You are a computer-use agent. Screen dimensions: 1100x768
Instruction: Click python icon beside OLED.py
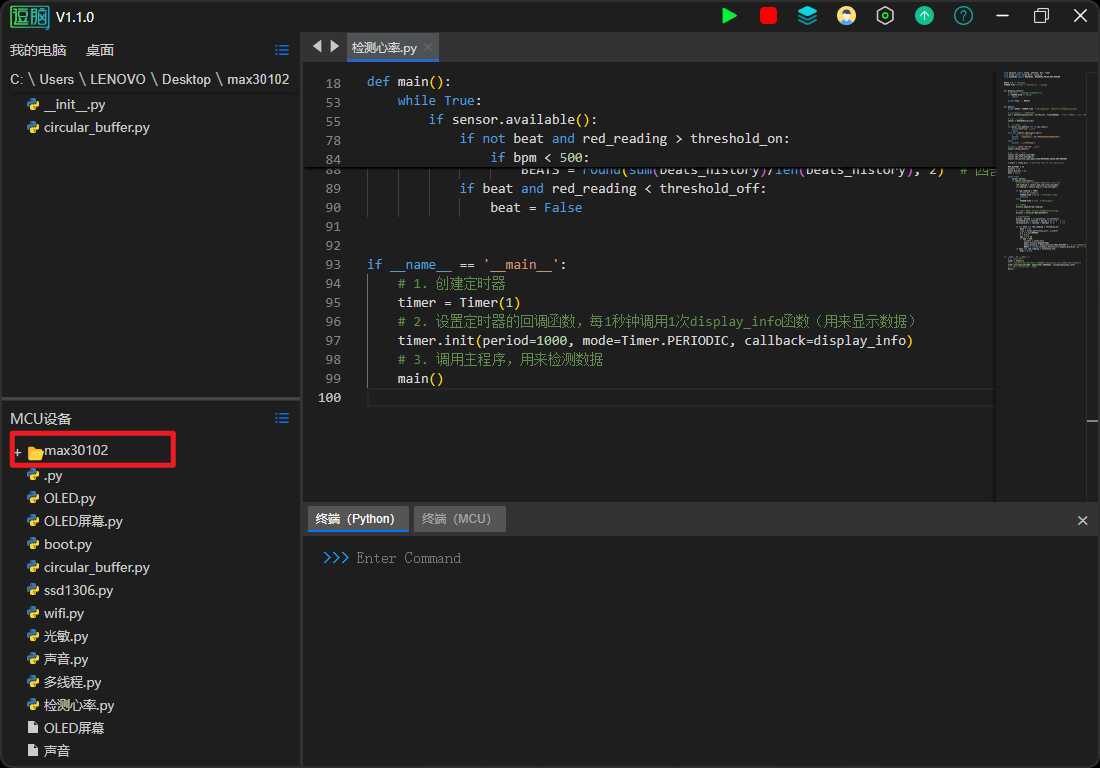click(x=33, y=497)
